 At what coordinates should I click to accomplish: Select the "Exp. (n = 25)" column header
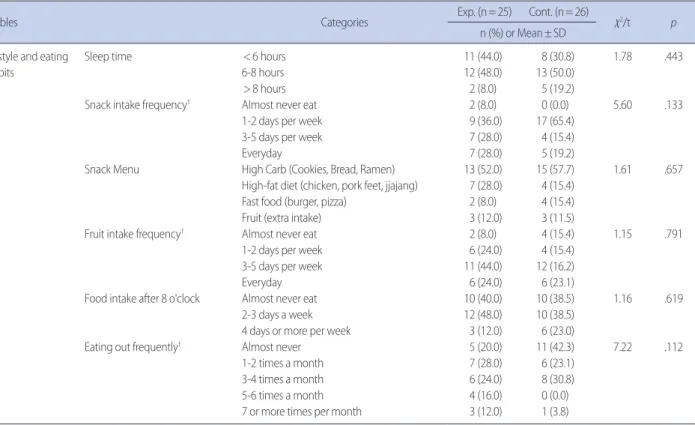(x=484, y=12)
